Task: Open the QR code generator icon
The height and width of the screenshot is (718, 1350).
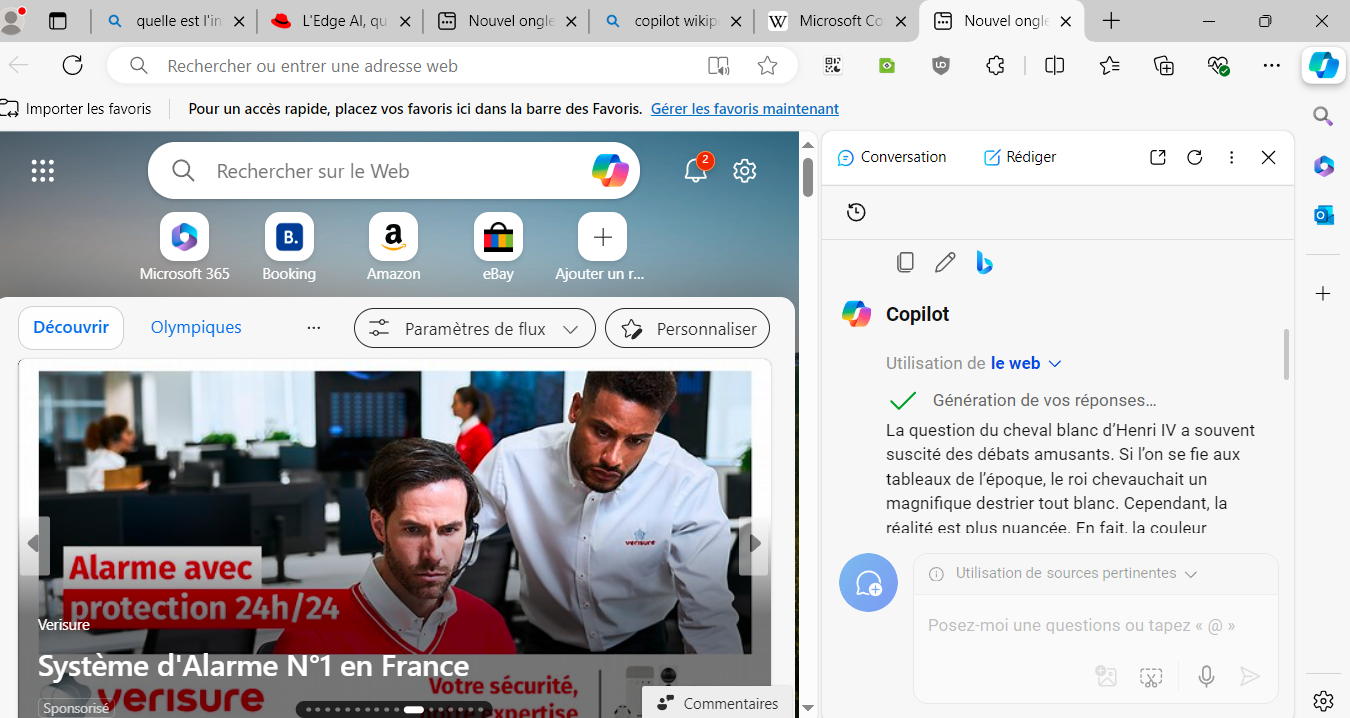Action: click(x=833, y=66)
